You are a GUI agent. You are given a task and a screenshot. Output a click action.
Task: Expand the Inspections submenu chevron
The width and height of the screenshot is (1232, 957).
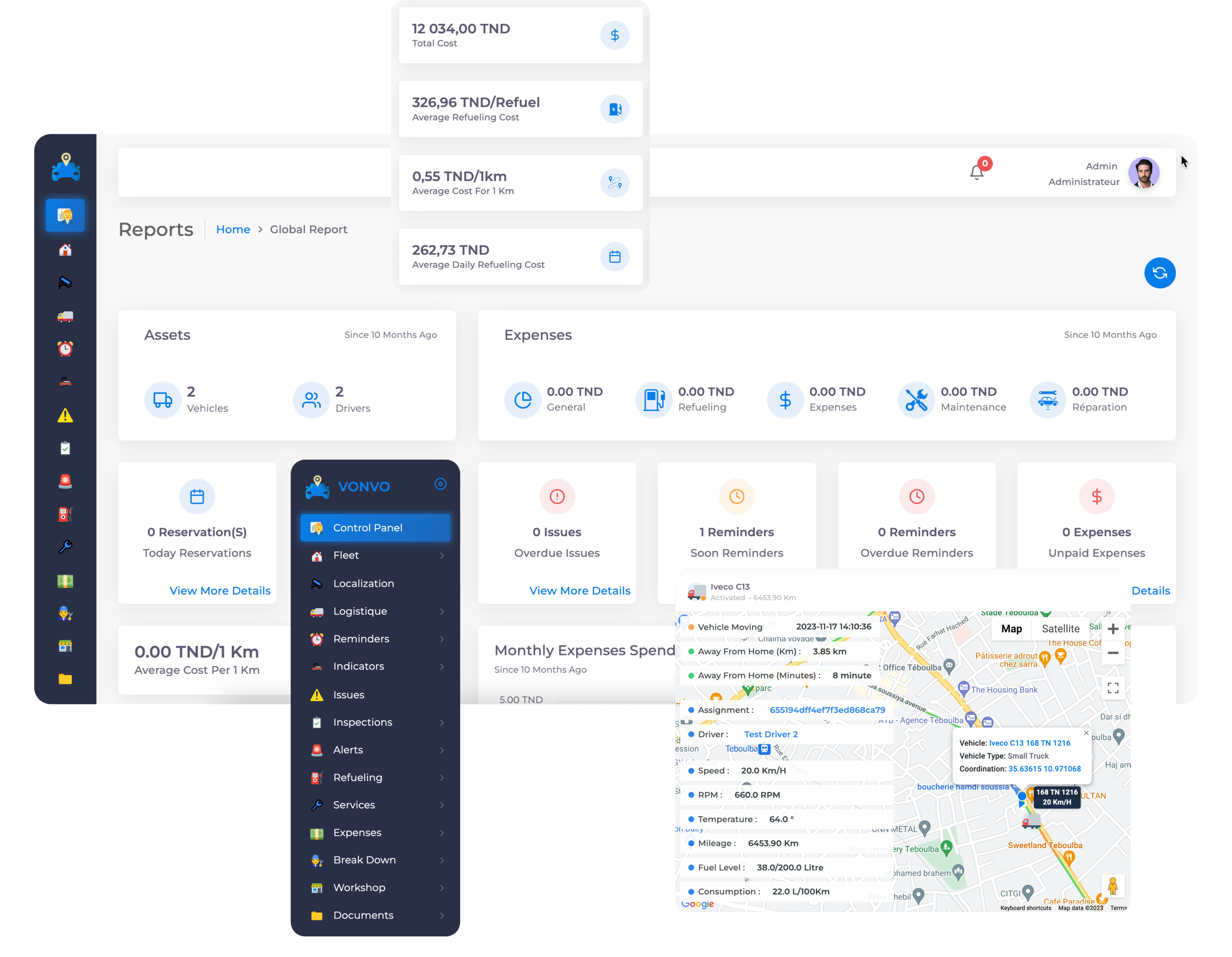tap(442, 722)
